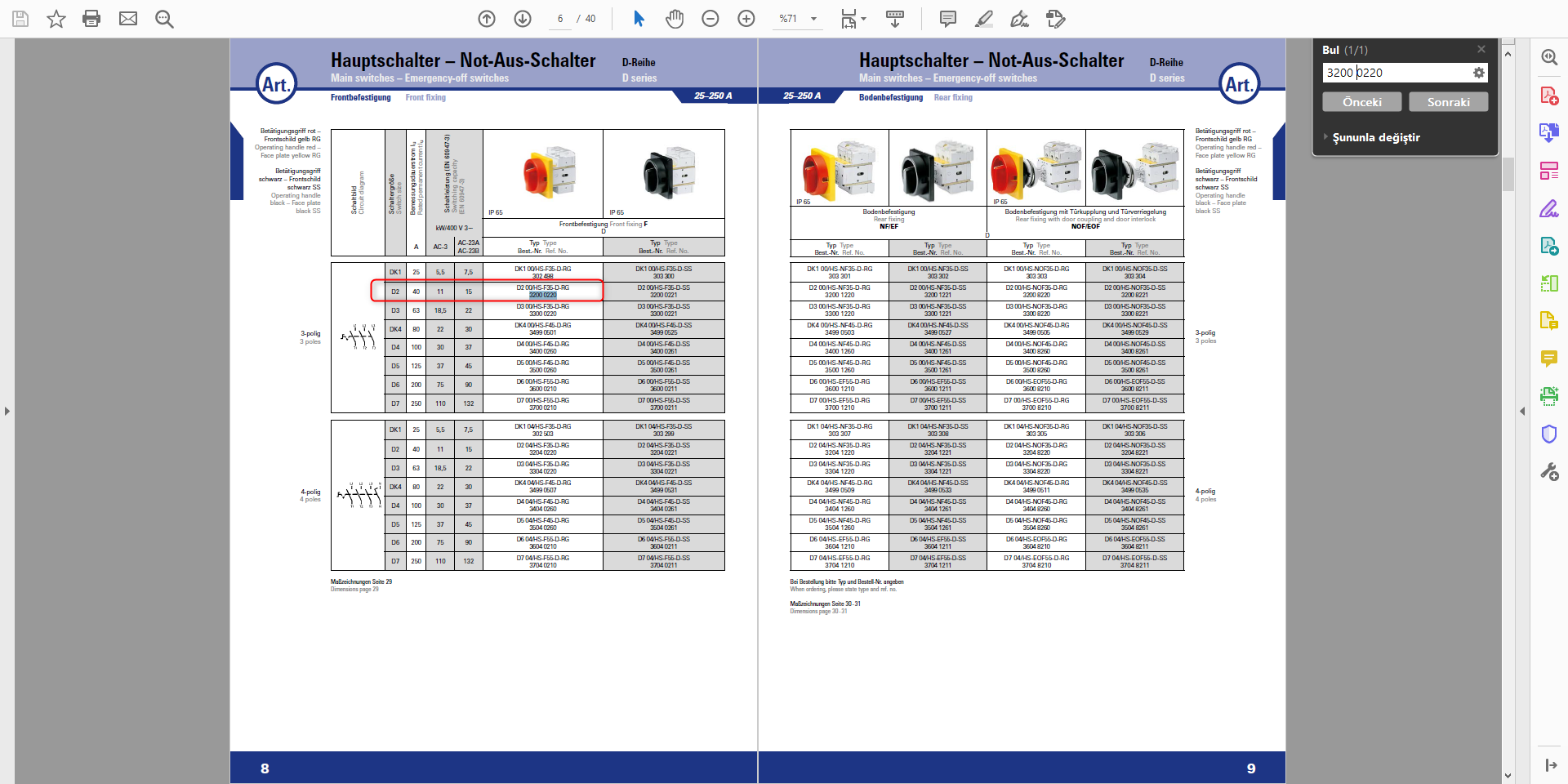Open Fill & Sign tool in the right sidebar
The image size is (1568, 784).
[x=1549, y=208]
